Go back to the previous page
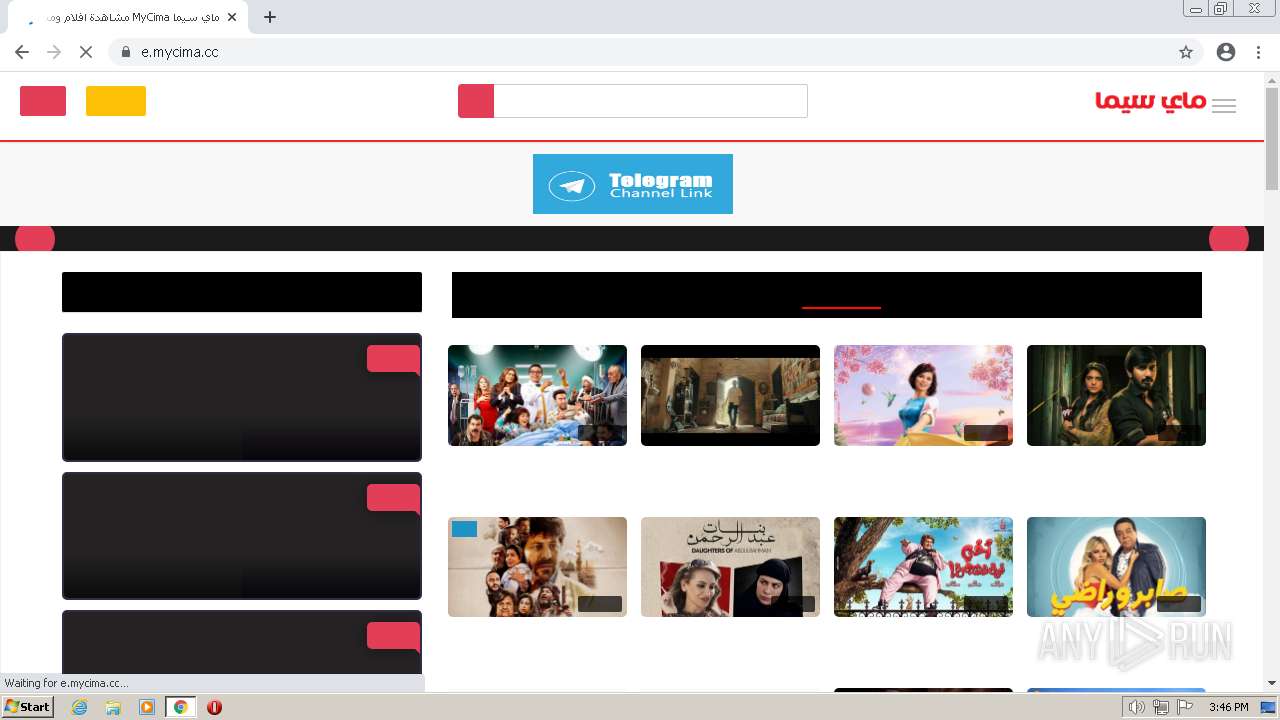 coord(22,52)
